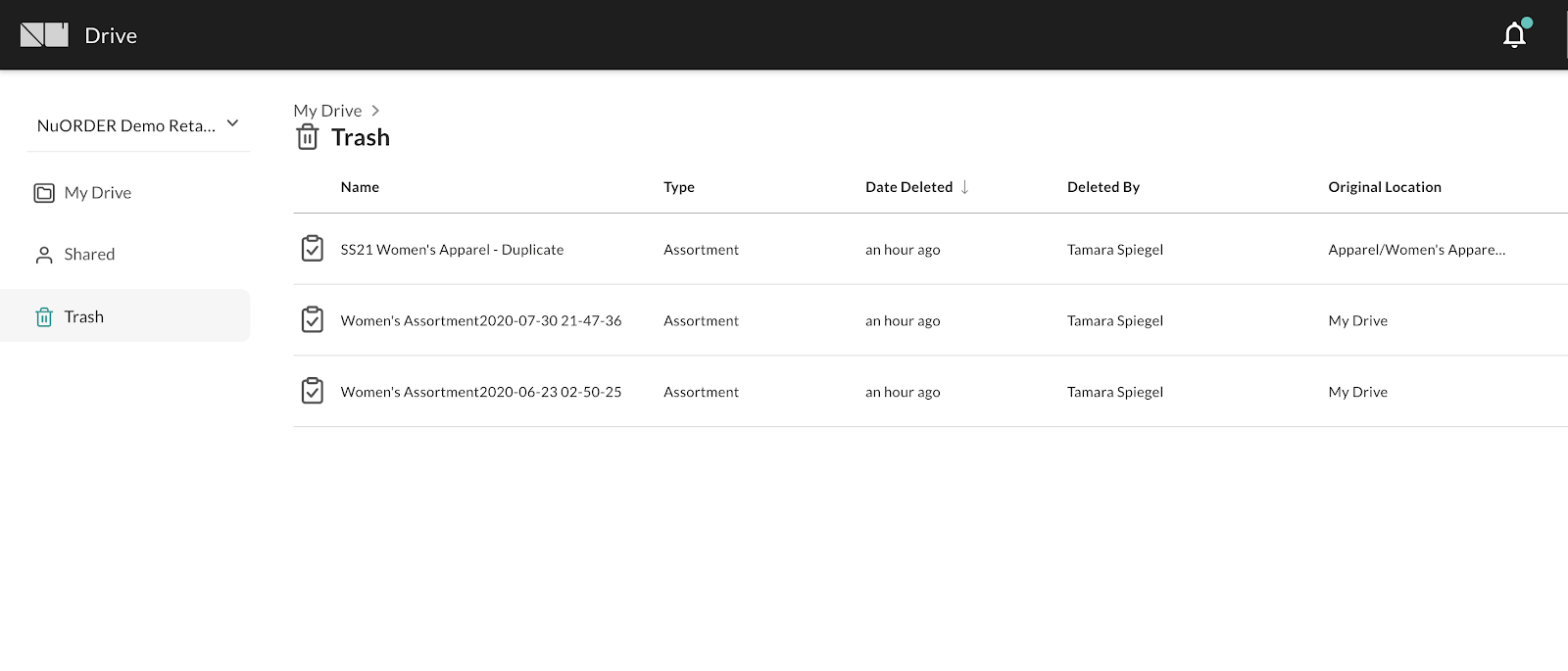Screen dimensions: 1568x671
Task: Click My Drive location in 2020-07-30 row
Action: click(1357, 320)
